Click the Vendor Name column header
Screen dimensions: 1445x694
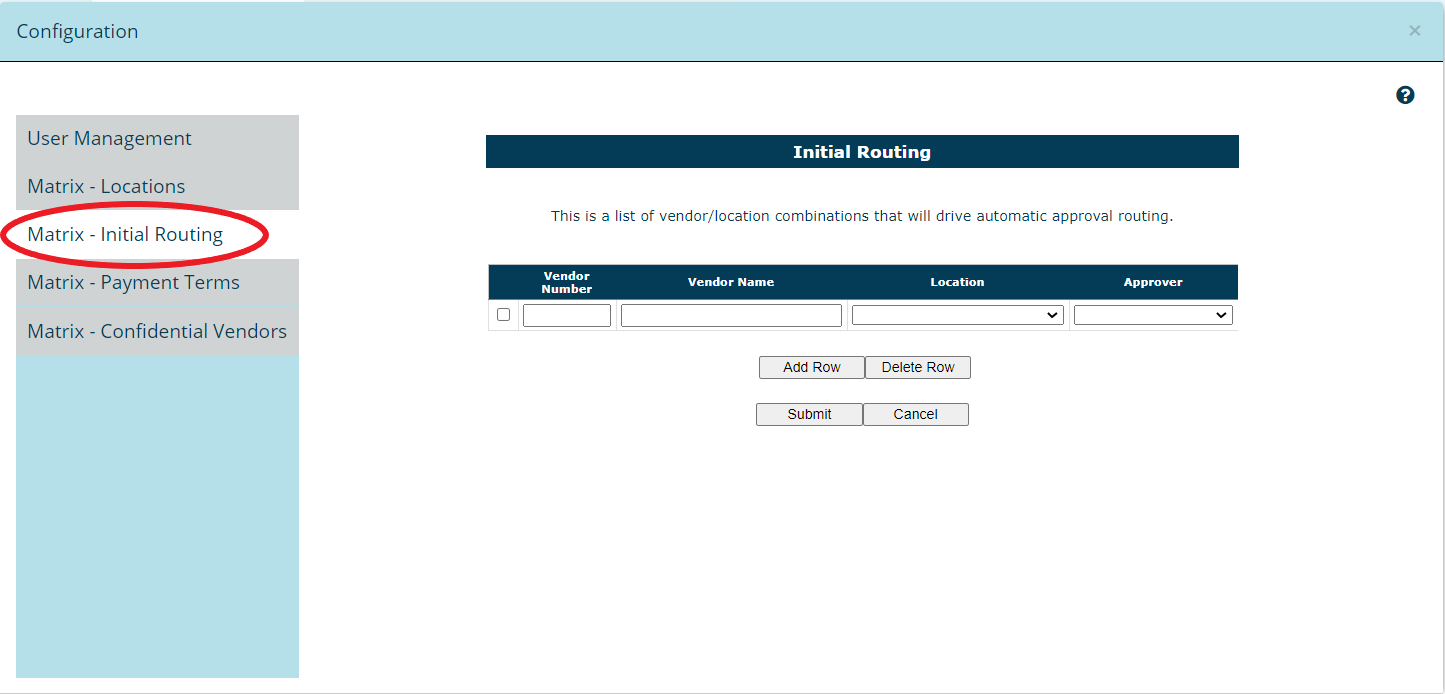[731, 283]
